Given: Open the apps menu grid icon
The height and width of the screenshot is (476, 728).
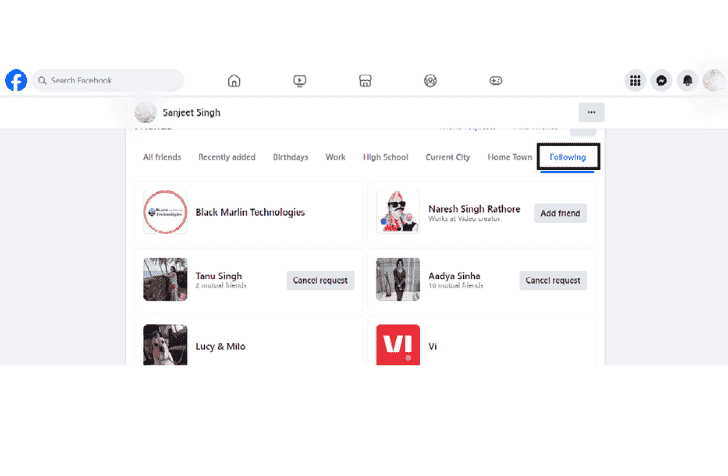Looking at the screenshot, I should point(635,81).
